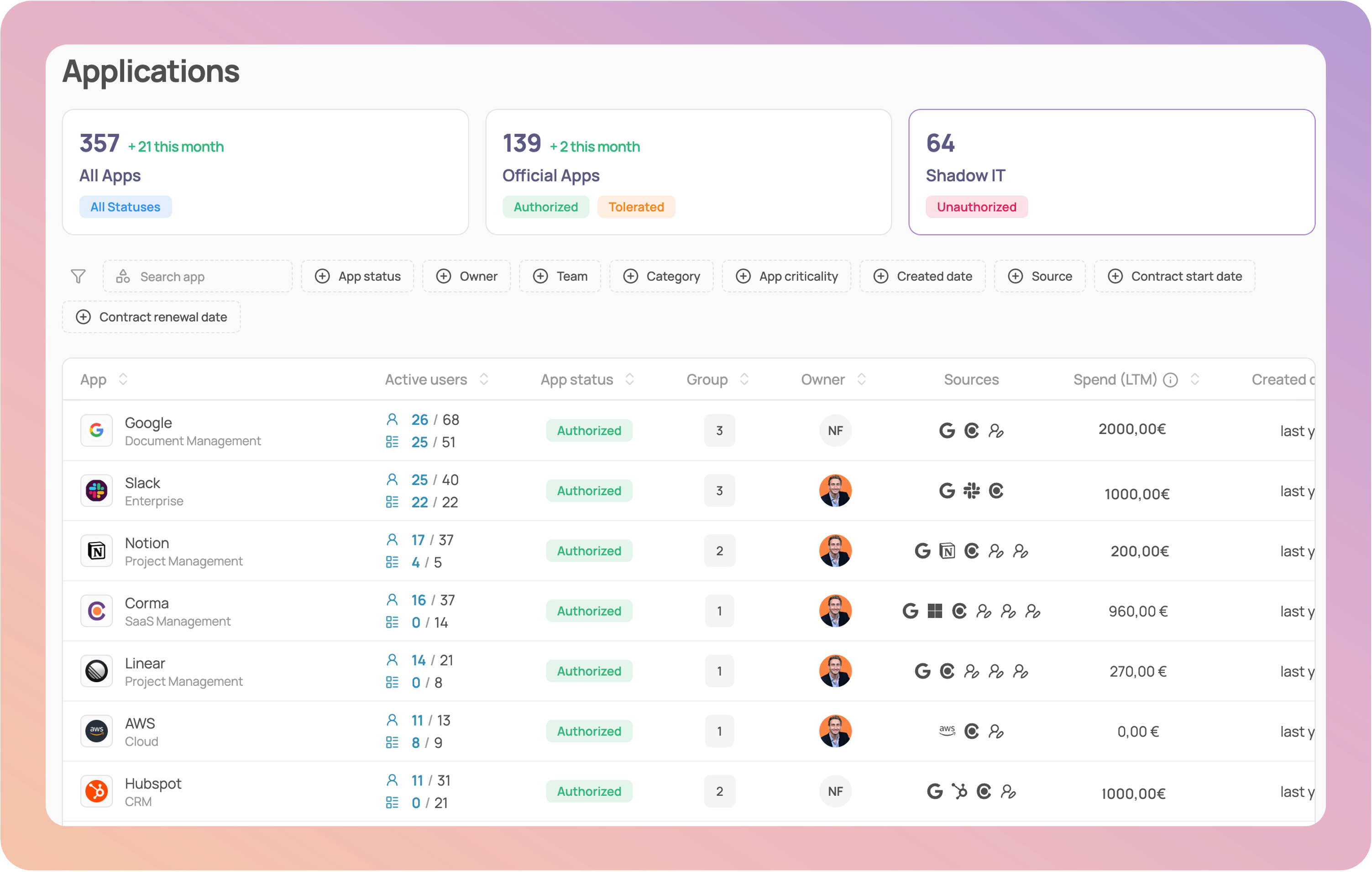Select the Shadow IT summary card

[1111, 172]
